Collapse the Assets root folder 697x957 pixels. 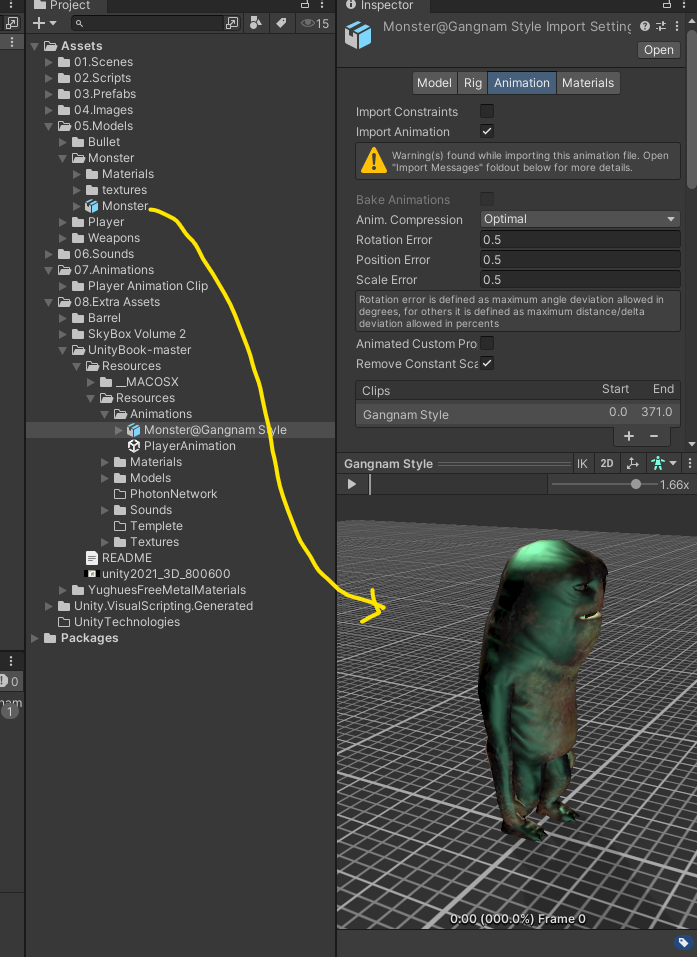pyautogui.click(x=35, y=46)
